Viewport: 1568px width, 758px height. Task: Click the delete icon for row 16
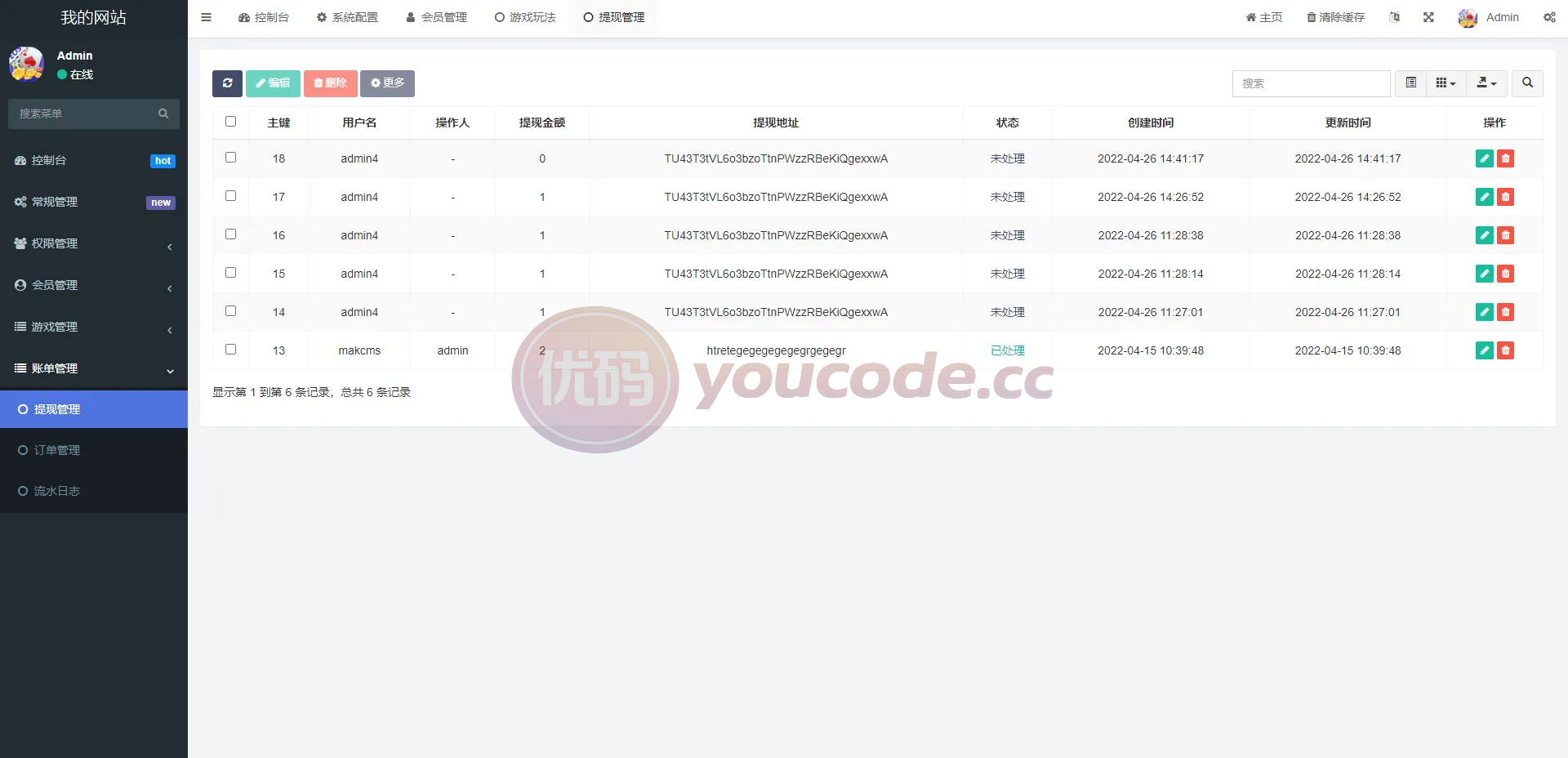coord(1505,235)
